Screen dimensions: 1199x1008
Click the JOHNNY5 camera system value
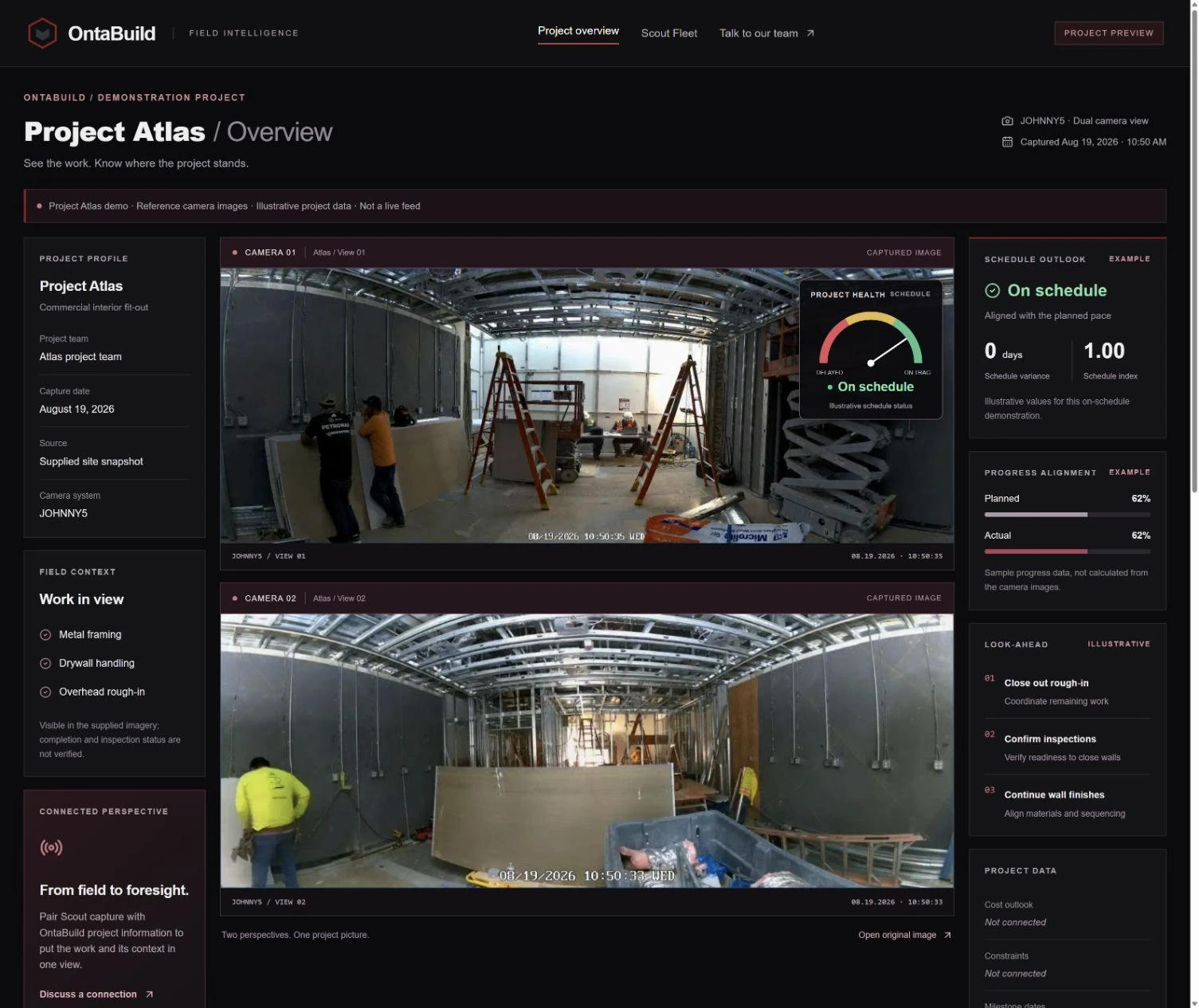coord(64,514)
